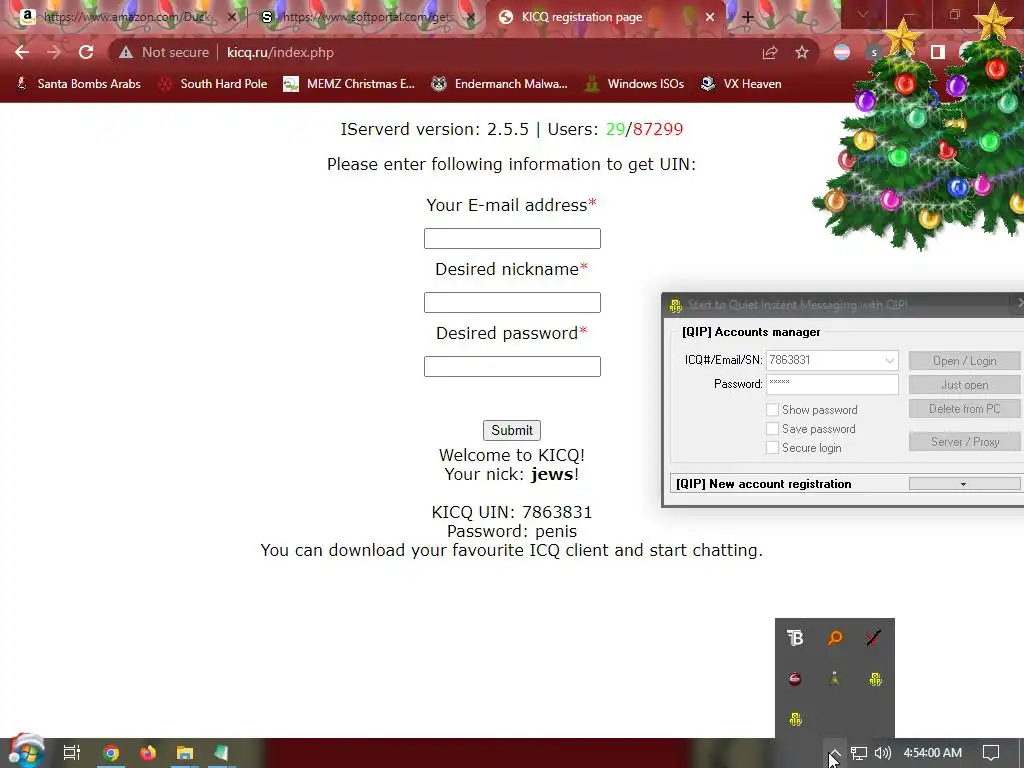
Task: Launch Chrome from the taskbar
Action: (x=111, y=753)
